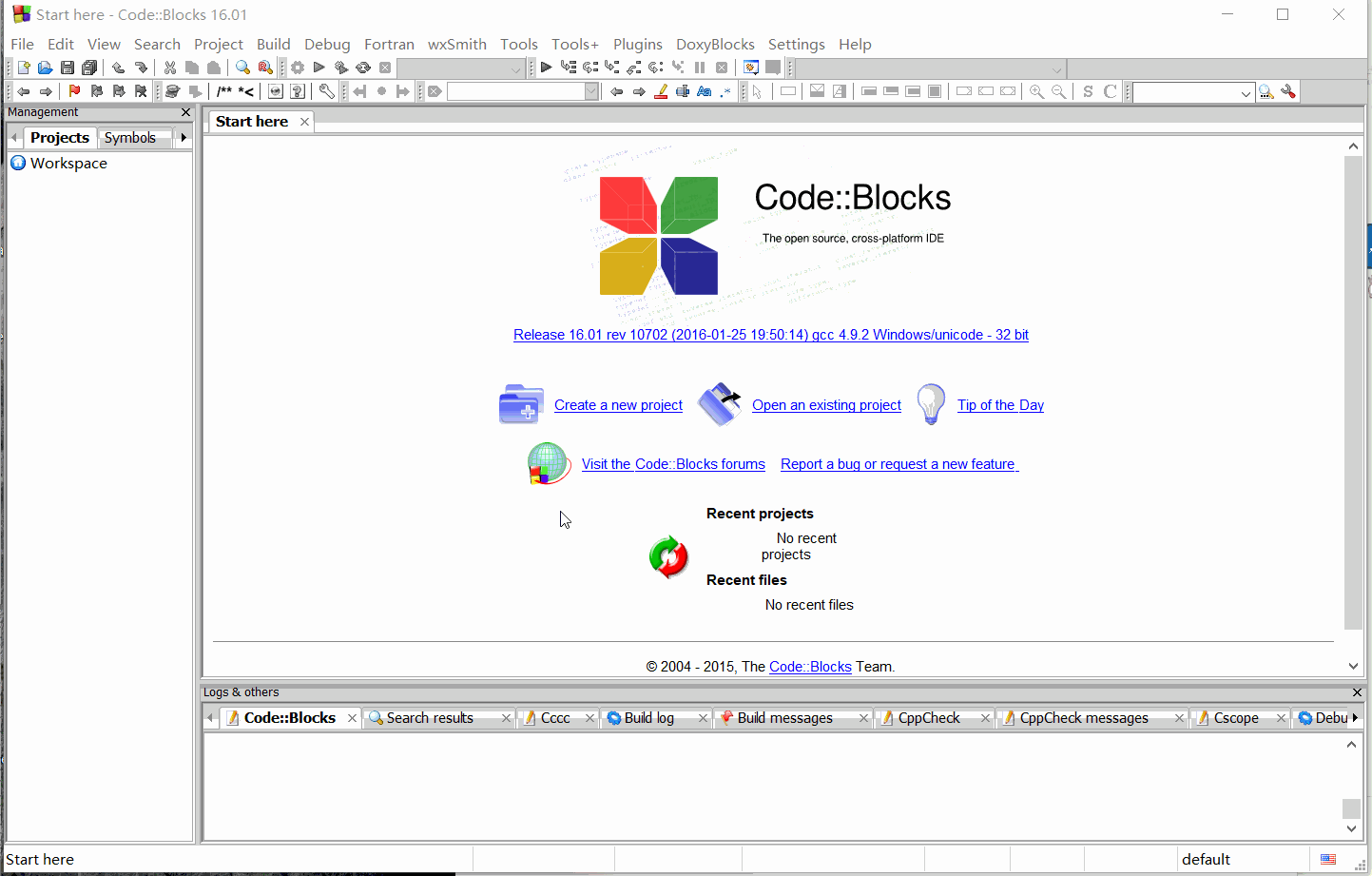The height and width of the screenshot is (876, 1372).
Task: Click the Run play icon
Action: coord(319,68)
